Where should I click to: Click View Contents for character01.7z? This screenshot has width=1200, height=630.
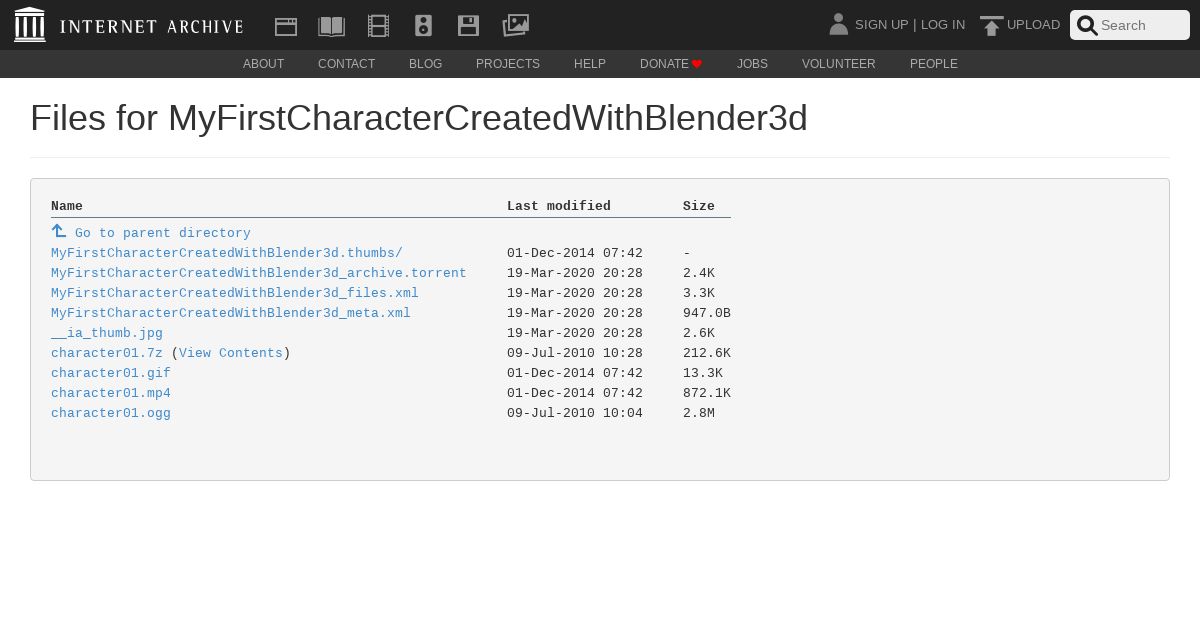tap(231, 353)
